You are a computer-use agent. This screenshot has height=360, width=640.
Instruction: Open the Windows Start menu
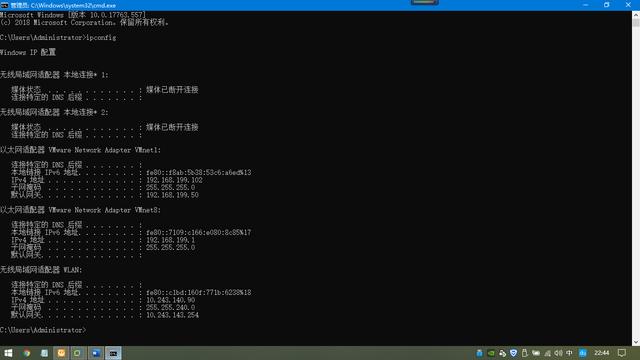(8, 353)
